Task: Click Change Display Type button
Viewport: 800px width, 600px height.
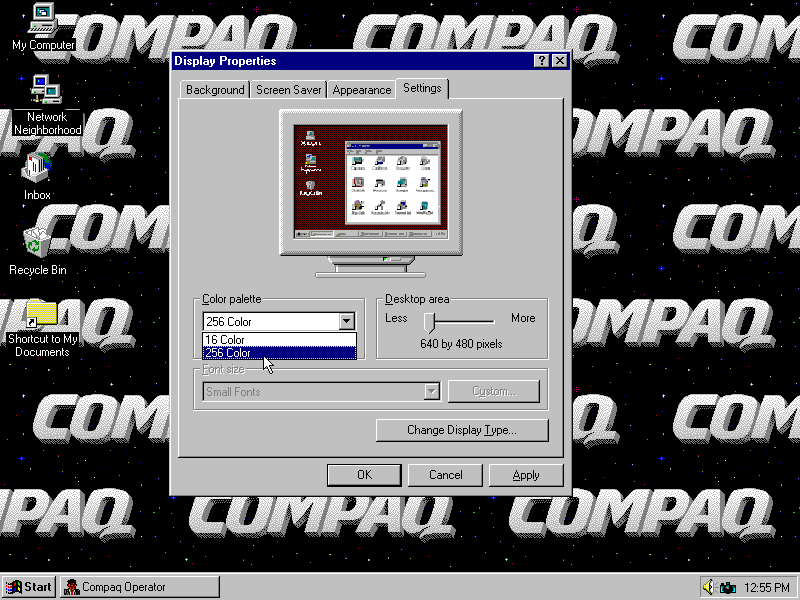Action: point(462,430)
